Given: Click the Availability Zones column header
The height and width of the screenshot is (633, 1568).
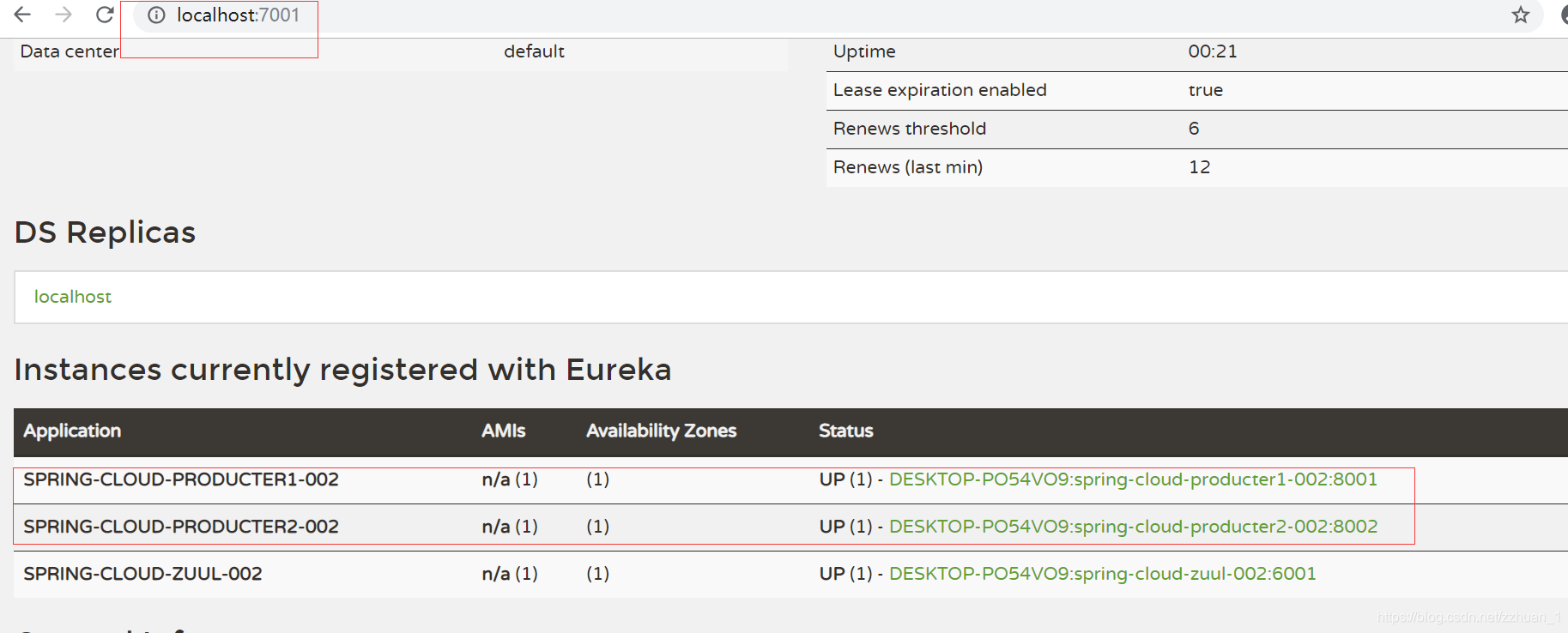Looking at the screenshot, I should pos(661,431).
